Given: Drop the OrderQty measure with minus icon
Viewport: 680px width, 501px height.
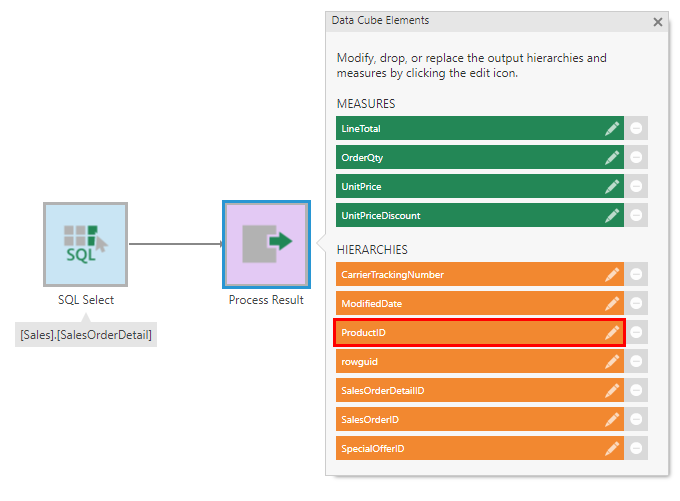Looking at the screenshot, I should coord(637,158).
